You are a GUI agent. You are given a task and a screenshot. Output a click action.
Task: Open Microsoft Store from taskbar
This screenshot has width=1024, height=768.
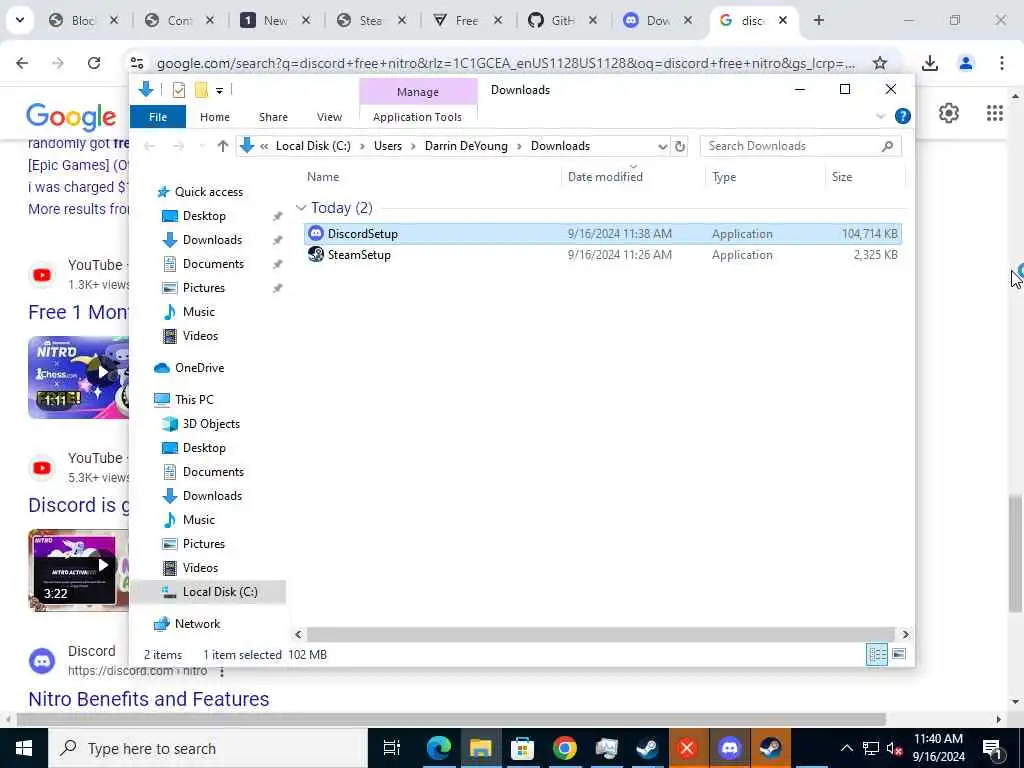522,748
